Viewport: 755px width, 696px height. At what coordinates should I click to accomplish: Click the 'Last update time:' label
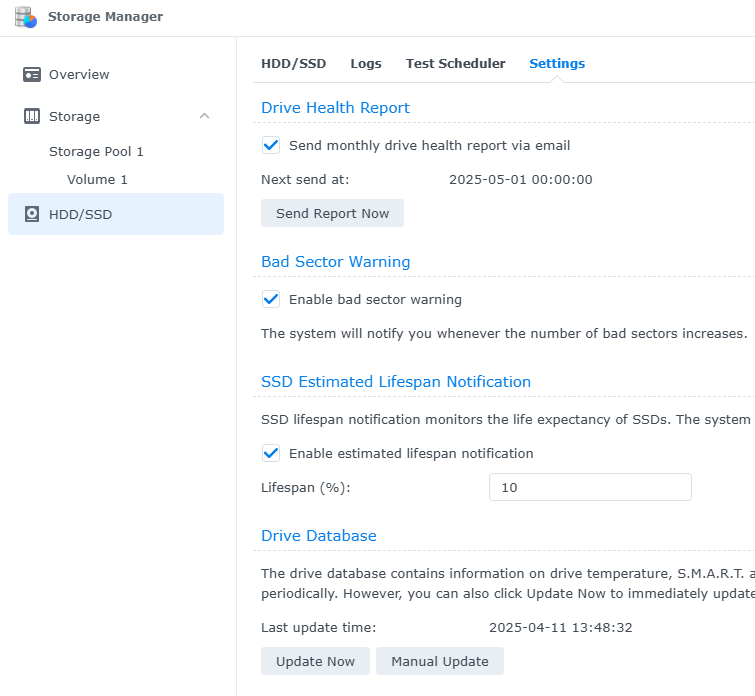pos(319,628)
